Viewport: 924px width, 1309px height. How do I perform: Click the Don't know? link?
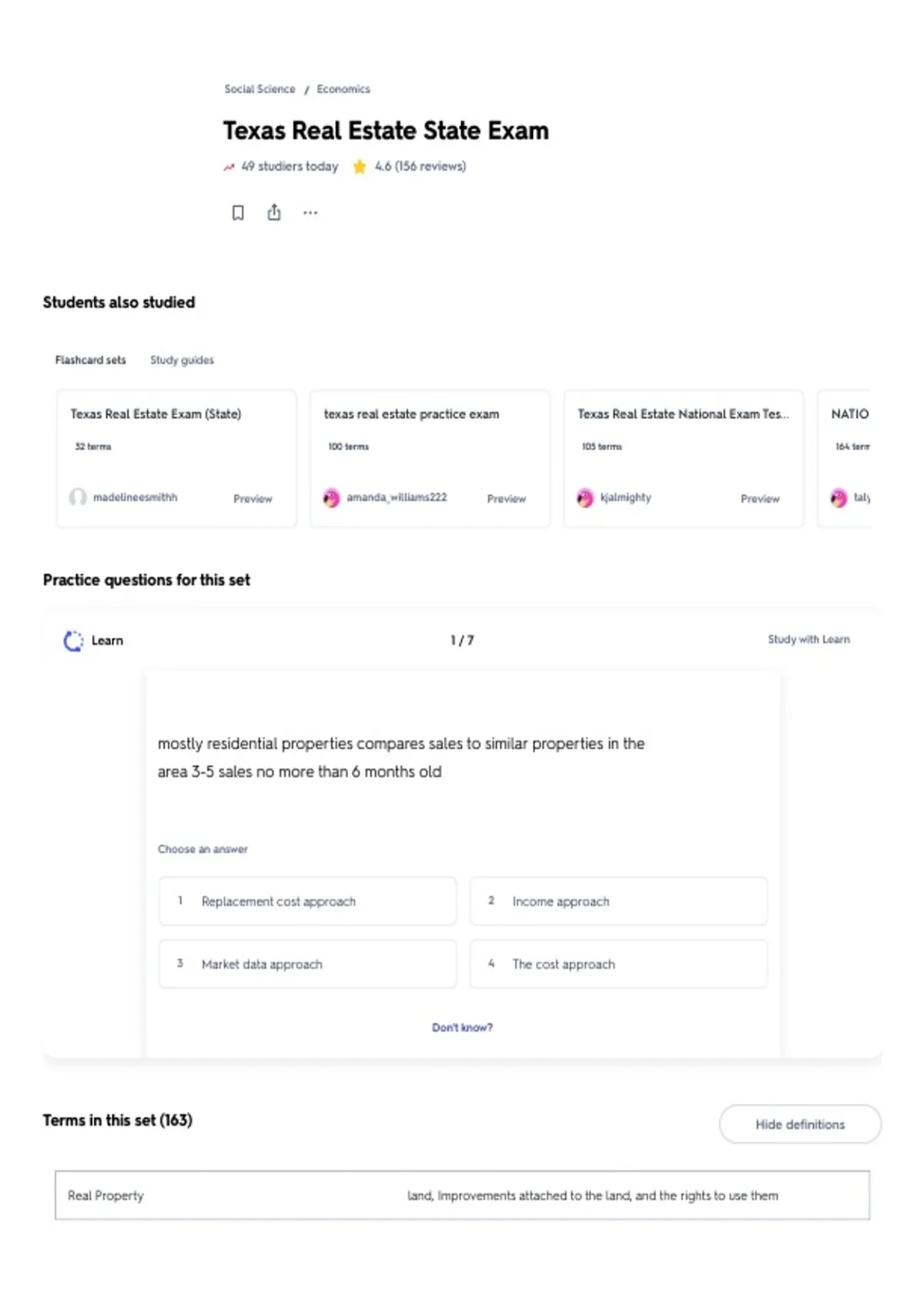tap(462, 1027)
